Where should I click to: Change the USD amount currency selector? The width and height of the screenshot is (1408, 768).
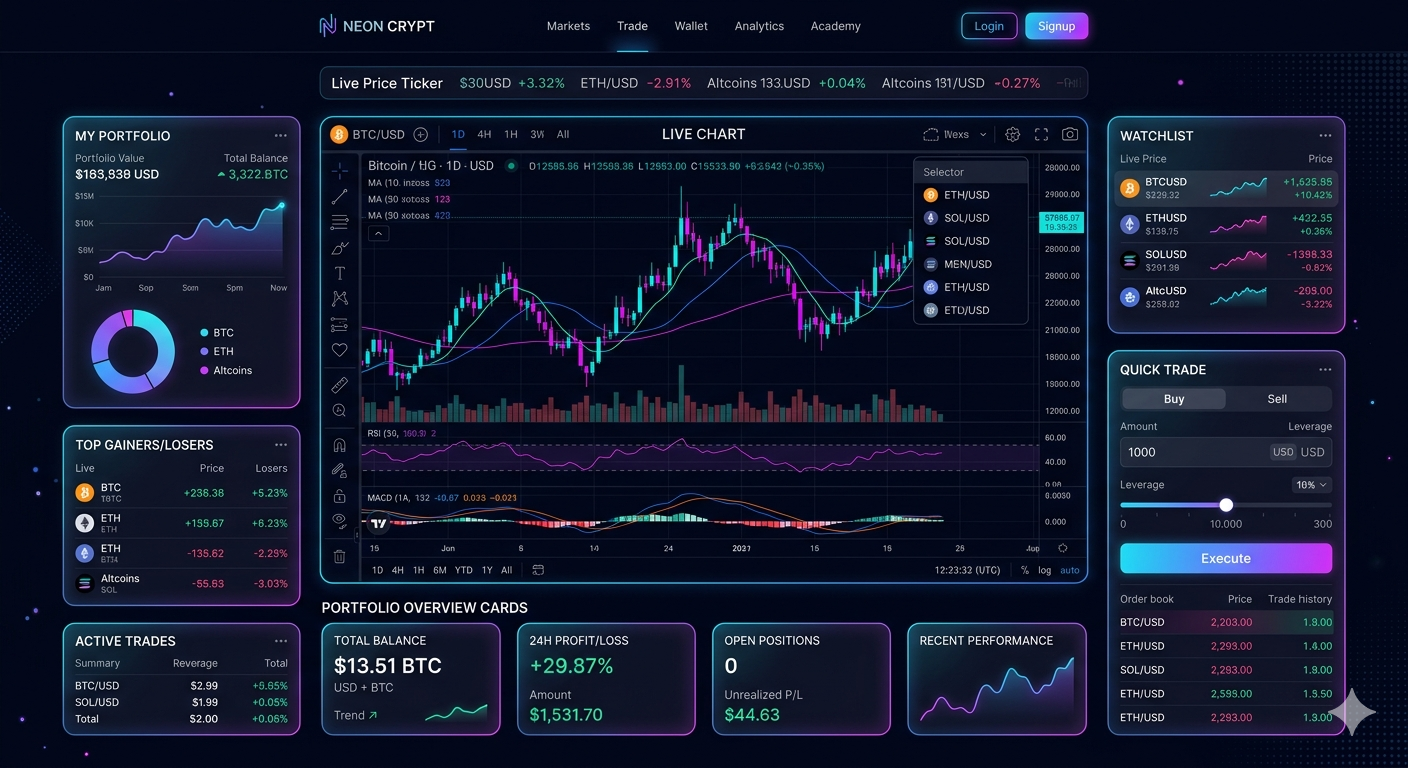(x=1283, y=452)
